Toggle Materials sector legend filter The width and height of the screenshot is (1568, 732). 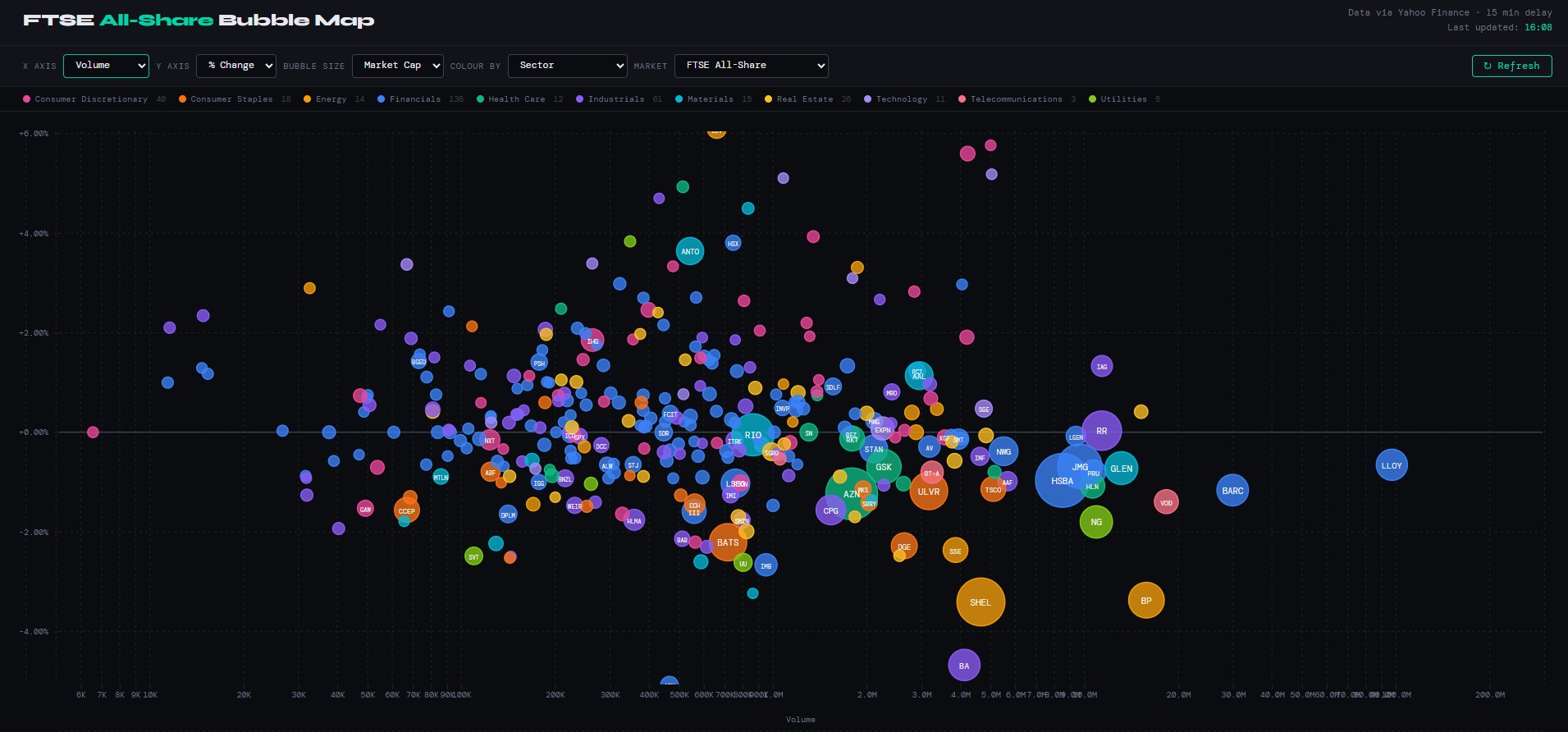coord(713,99)
